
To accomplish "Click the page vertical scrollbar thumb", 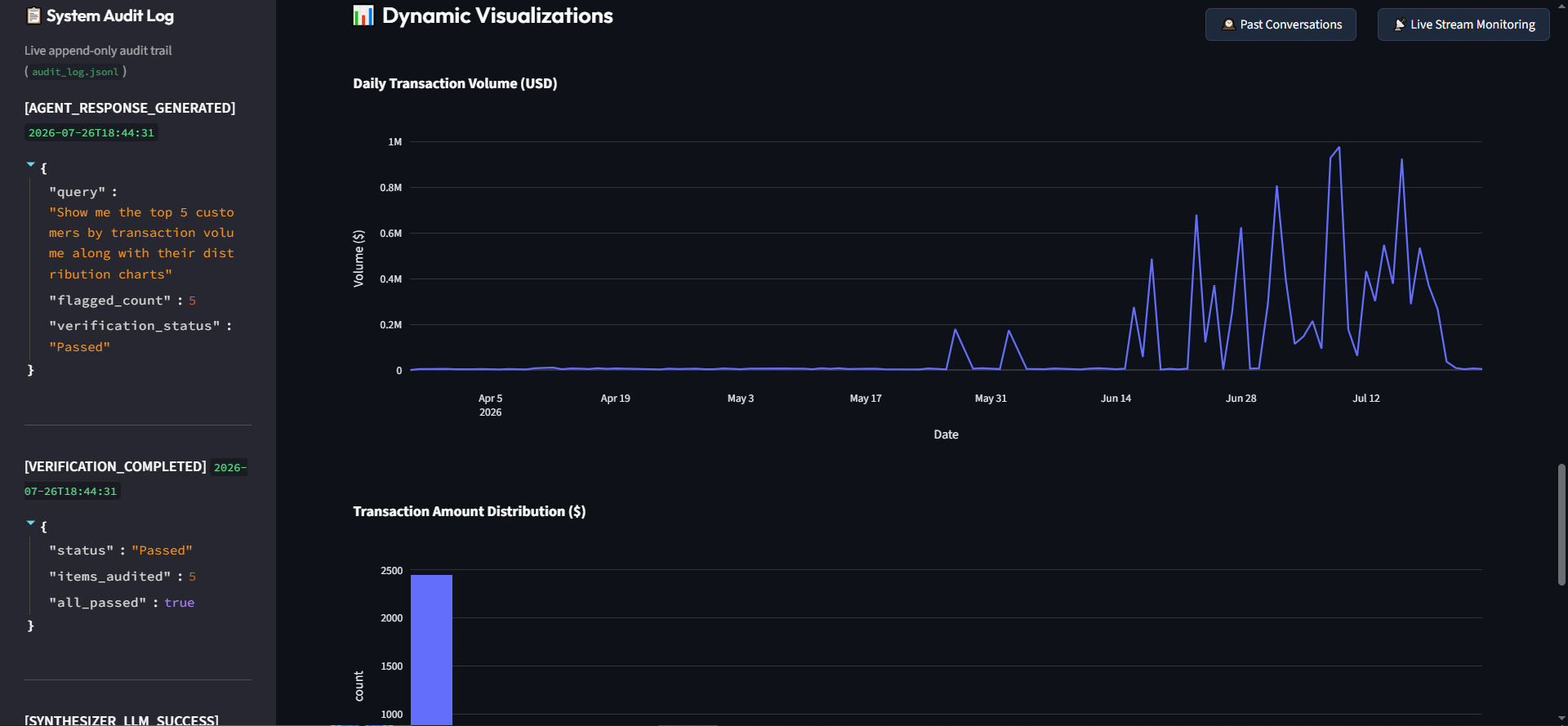I will [x=1561, y=524].
